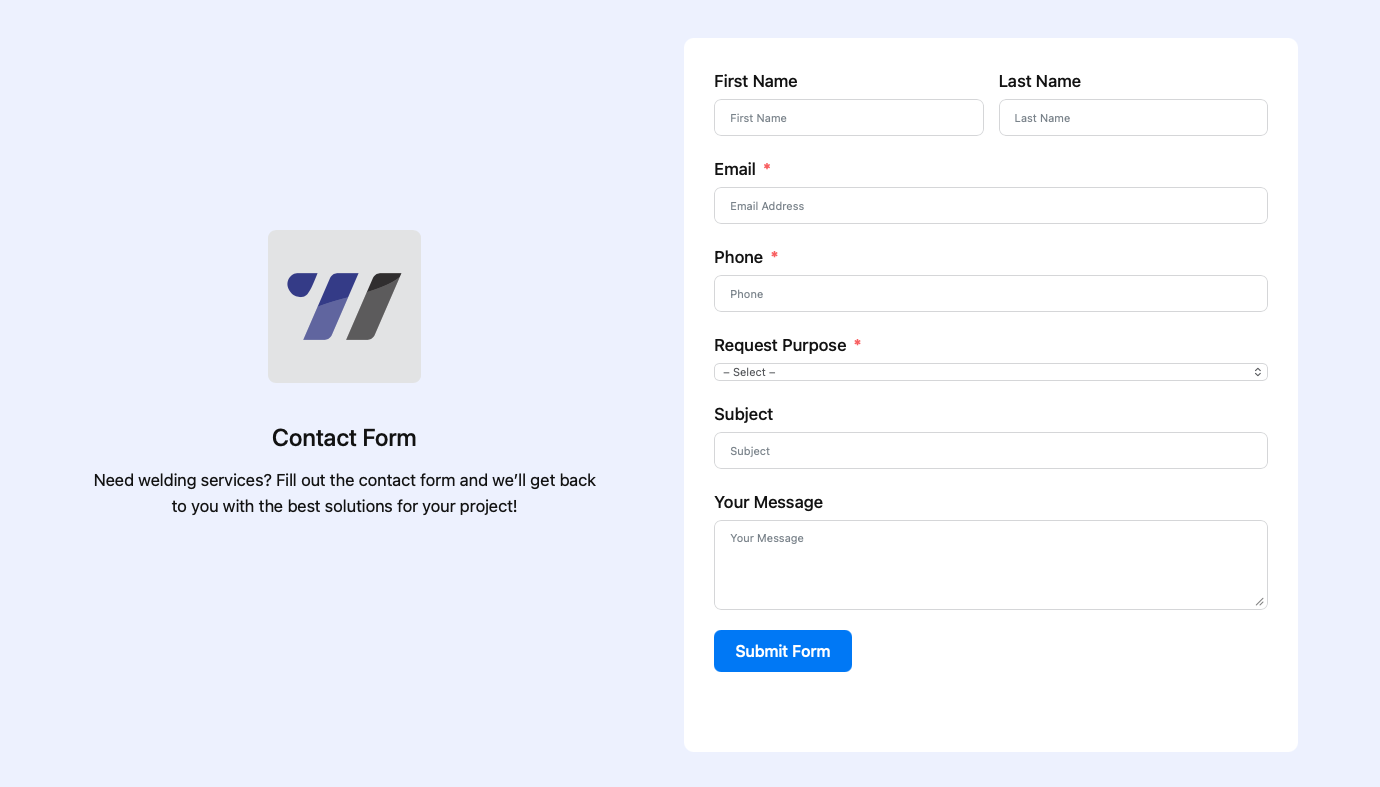Click the Contact Form heading
The width and height of the screenshot is (1380, 787).
pos(344,438)
